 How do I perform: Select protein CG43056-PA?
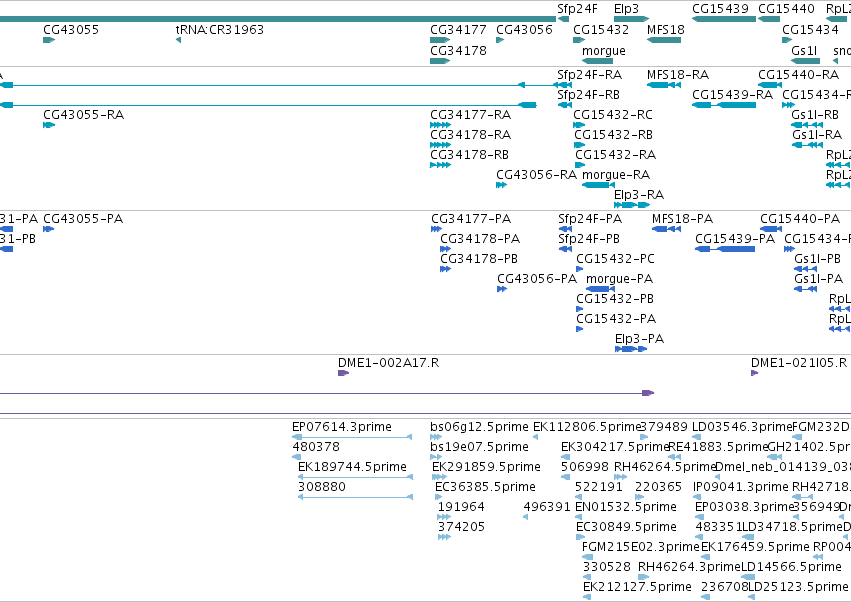tap(537, 280)
